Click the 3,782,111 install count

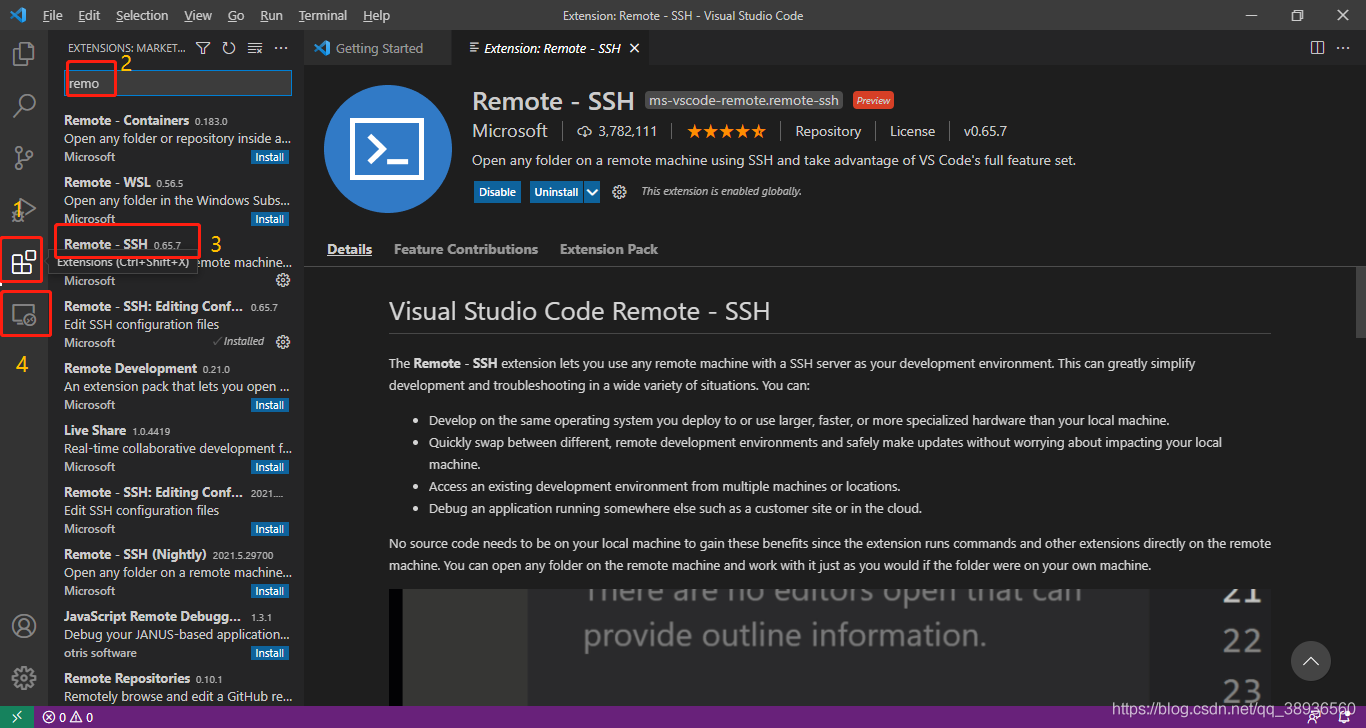point(617,131)
